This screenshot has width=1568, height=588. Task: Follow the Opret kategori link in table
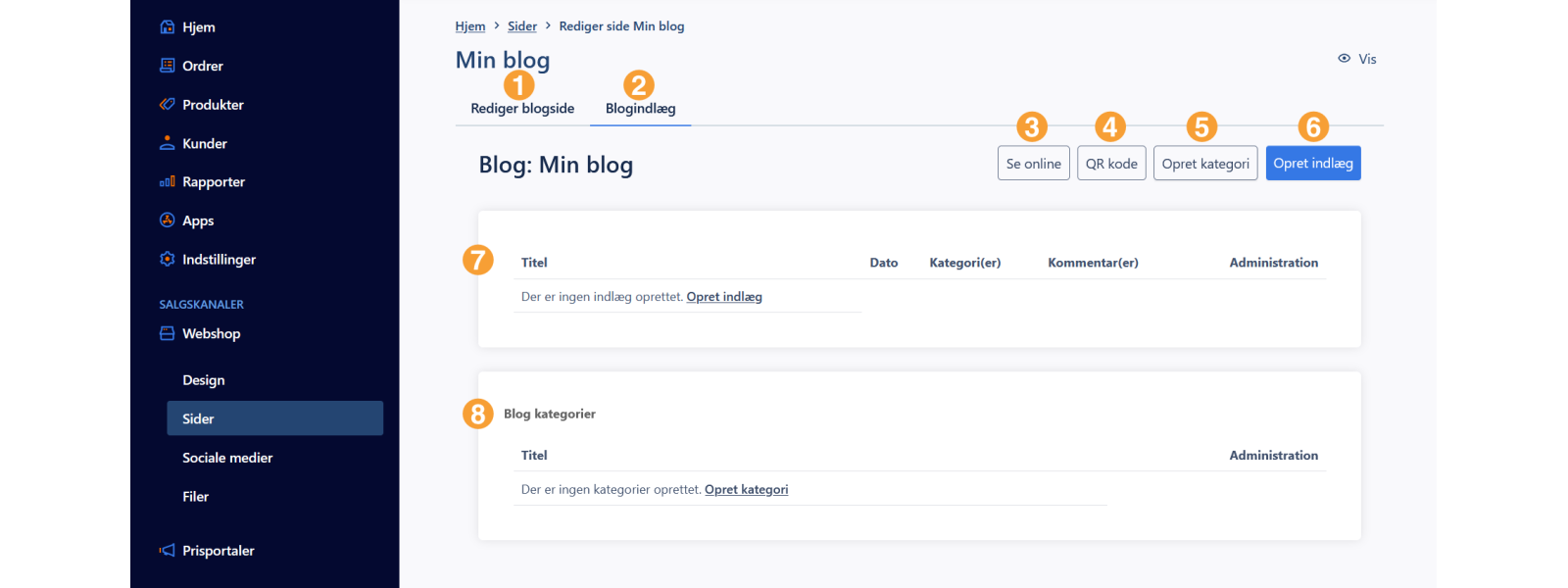[746, 490]
